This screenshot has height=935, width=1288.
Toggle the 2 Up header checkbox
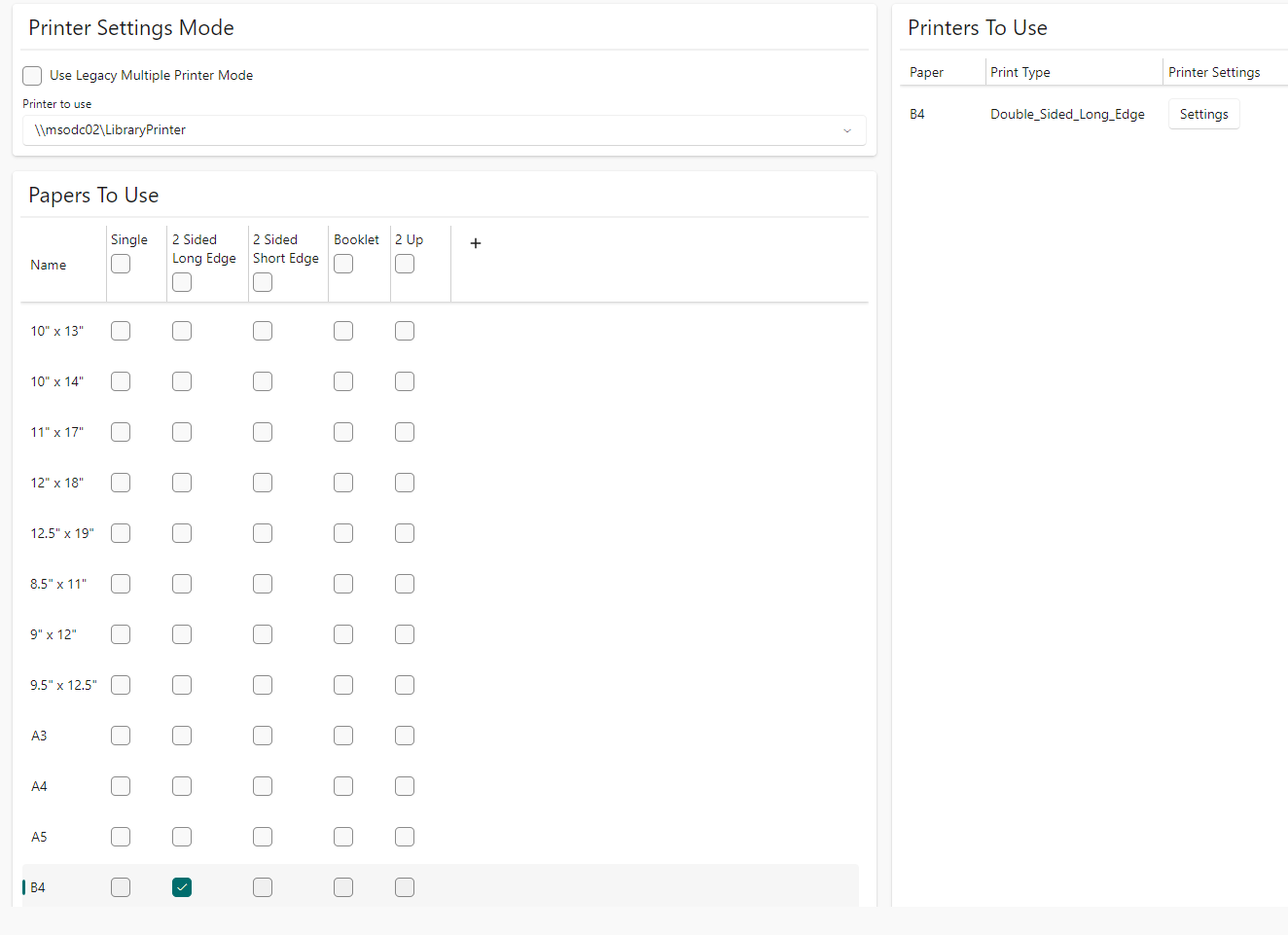point(405,264)
